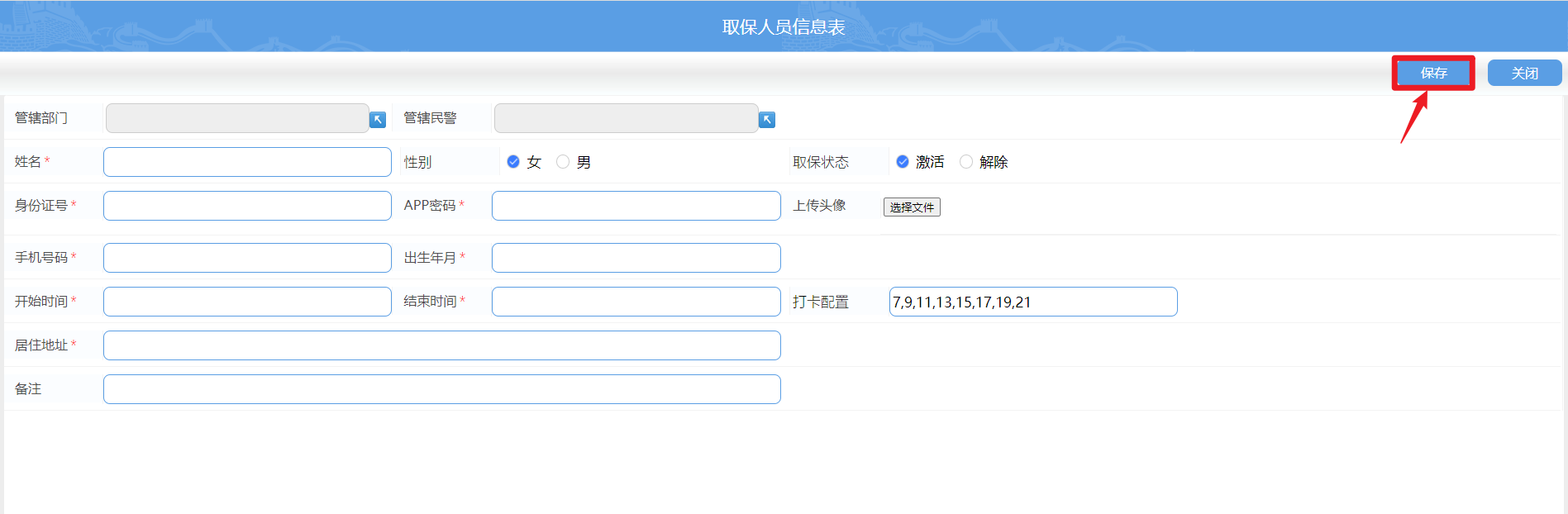Image resolution: width=1568 pixels, height=514 pixels.
Task: Choose 激活 for 取保状态
Action: tap(903, 162)
